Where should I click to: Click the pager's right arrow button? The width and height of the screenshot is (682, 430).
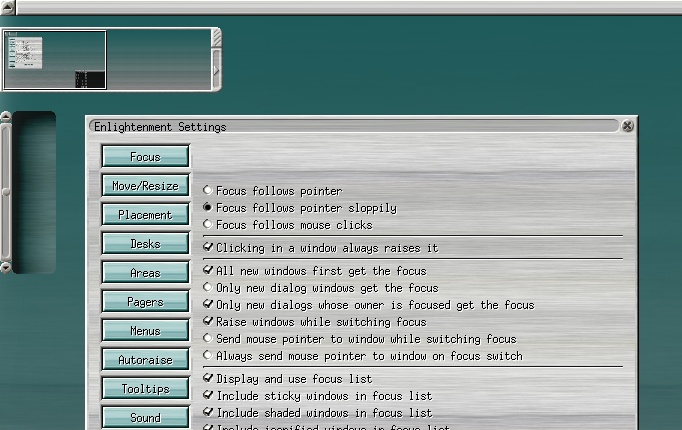(x=216, y=70)
